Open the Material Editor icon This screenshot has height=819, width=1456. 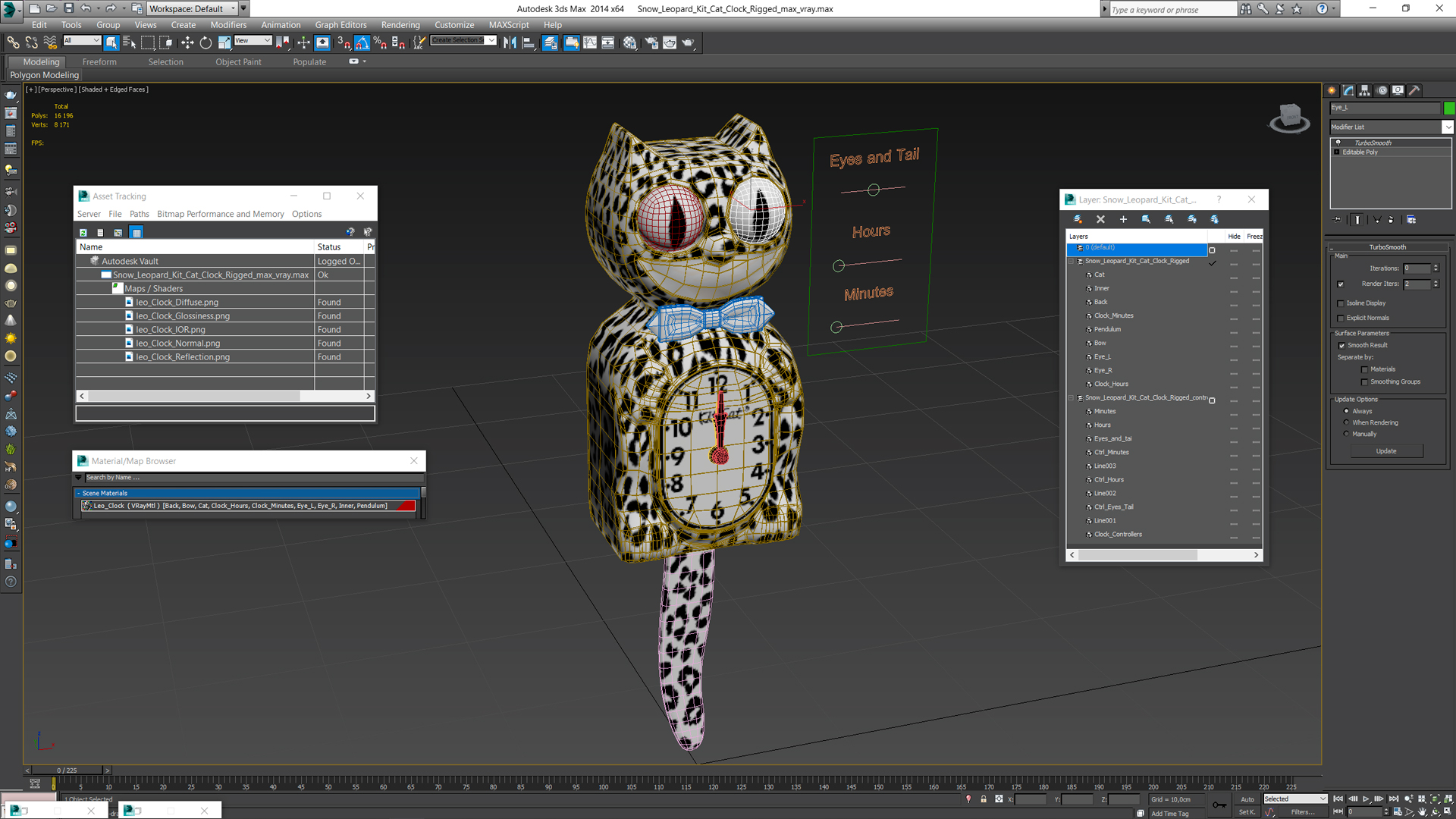point(630,42)
